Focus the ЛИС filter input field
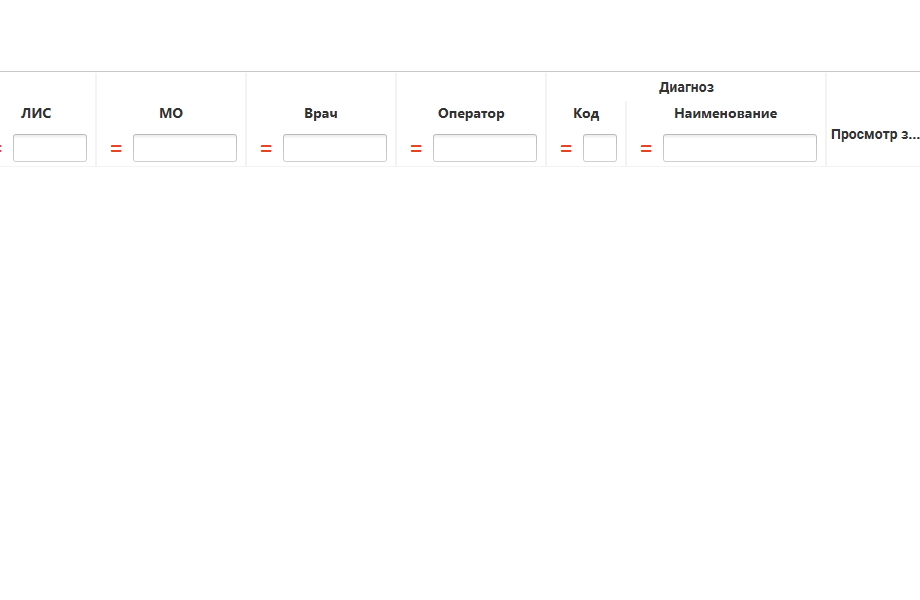 click(x=50, y=148)
